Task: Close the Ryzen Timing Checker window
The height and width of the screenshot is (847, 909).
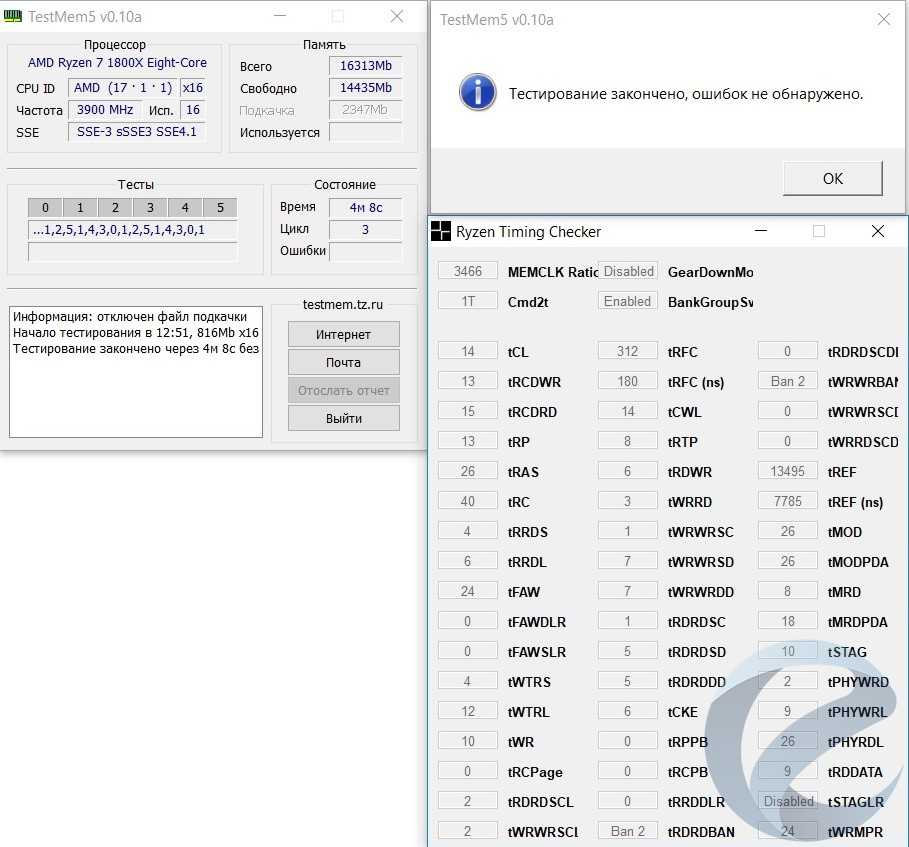Action: (x=877, y=231)
